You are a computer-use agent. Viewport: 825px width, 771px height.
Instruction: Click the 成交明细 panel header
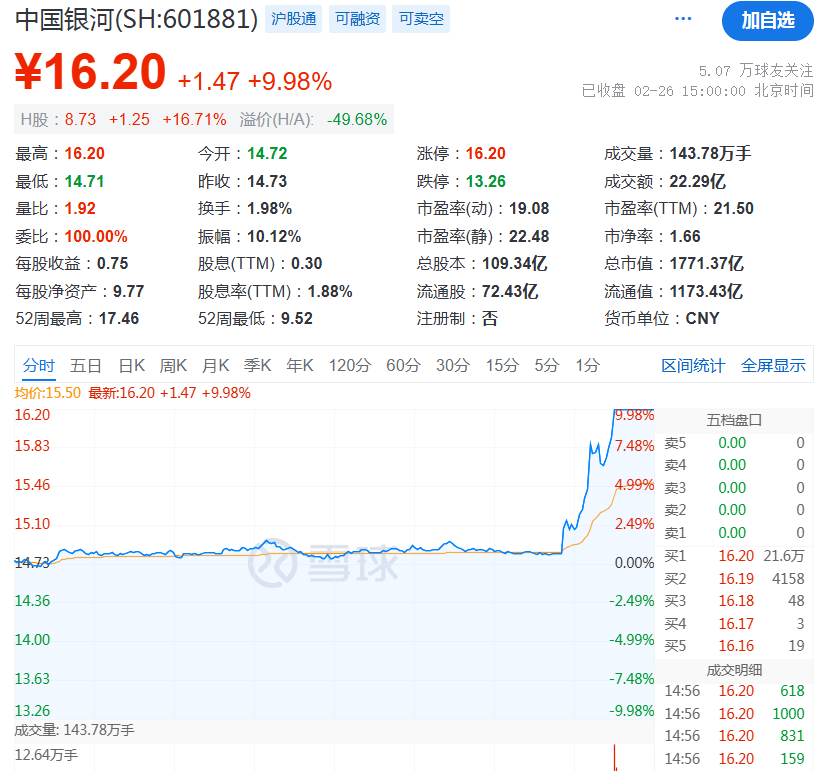point(734,670)
